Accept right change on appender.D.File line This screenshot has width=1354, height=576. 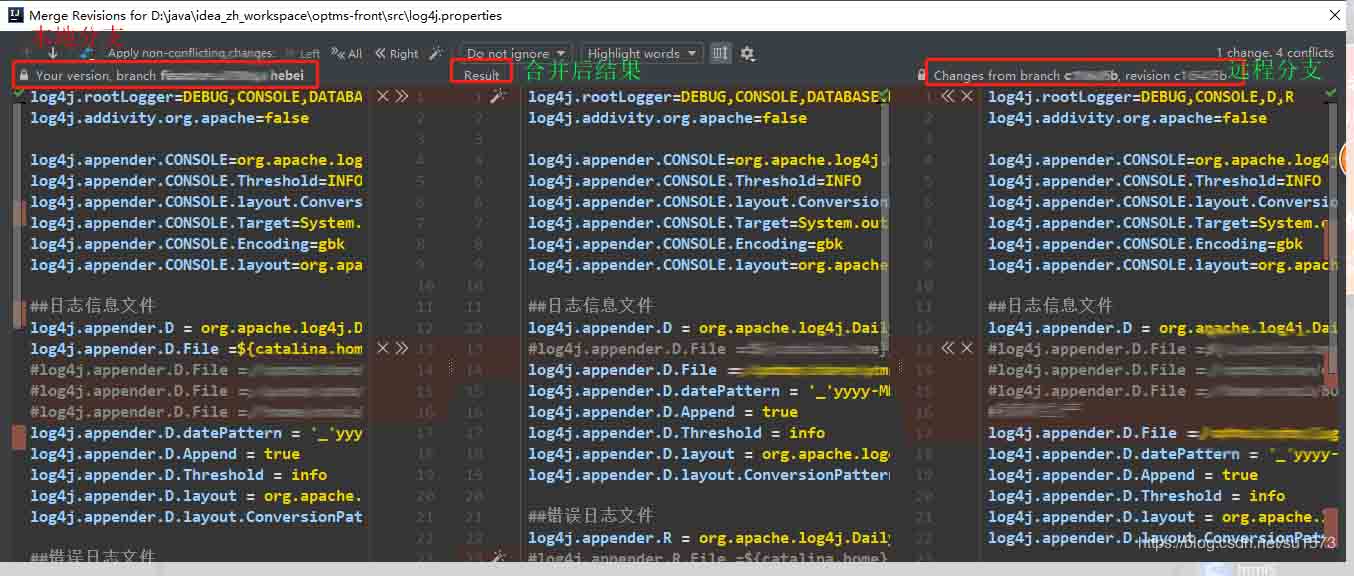pos(948,348)
